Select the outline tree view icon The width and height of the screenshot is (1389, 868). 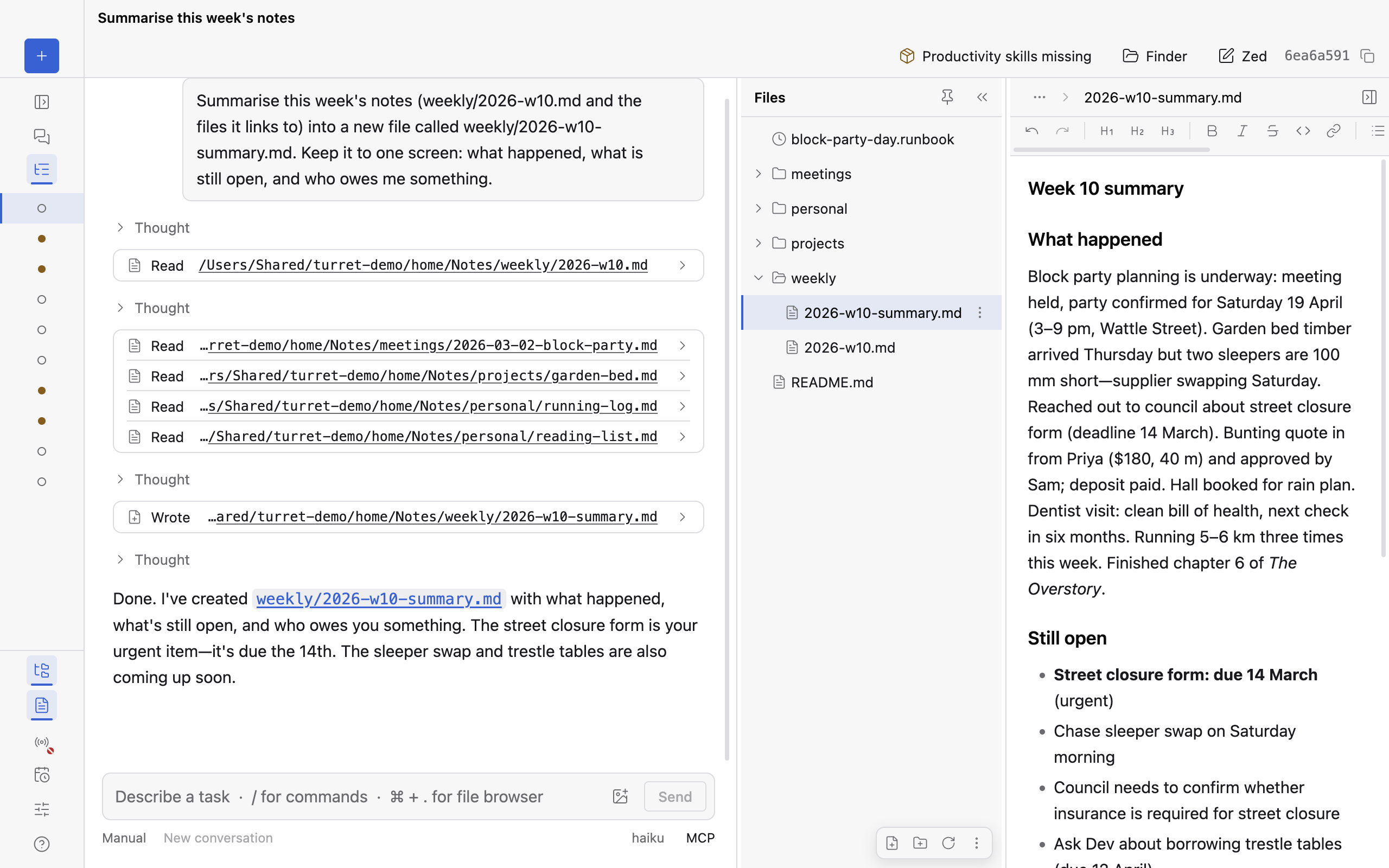click(x=41, y=169)
